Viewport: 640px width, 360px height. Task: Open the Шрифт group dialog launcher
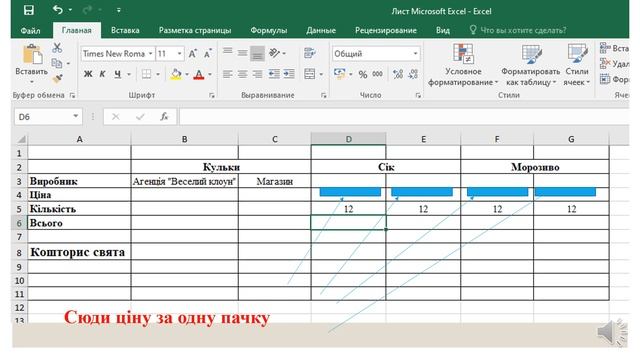click(211, 96)
